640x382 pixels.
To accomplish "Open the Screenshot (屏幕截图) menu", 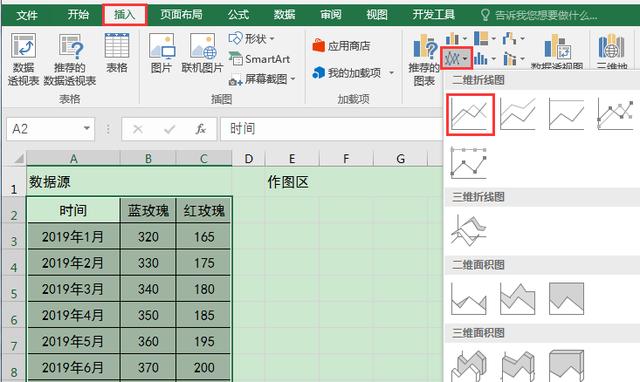I will pos(262,79).
